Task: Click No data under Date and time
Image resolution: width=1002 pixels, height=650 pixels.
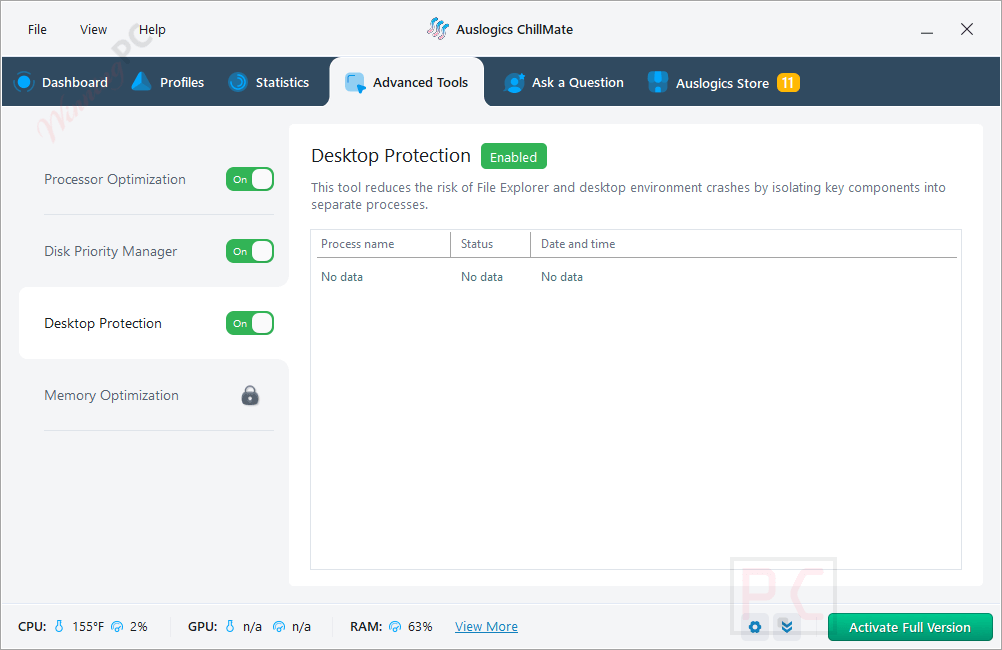Action: point(562,277)
